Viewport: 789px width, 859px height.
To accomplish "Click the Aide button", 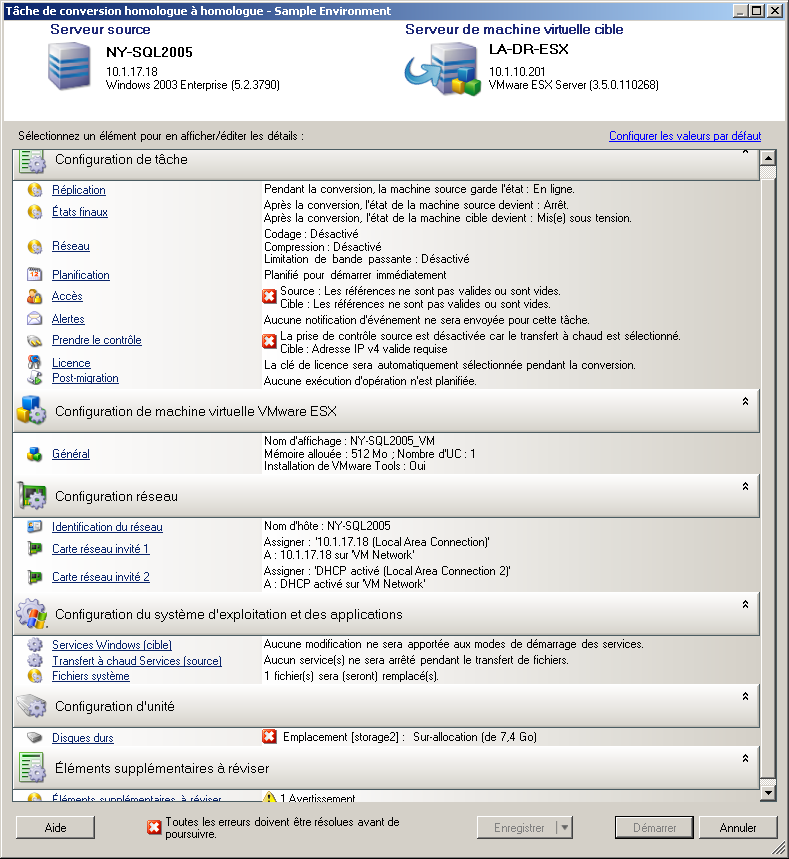I will coord(55,827).
